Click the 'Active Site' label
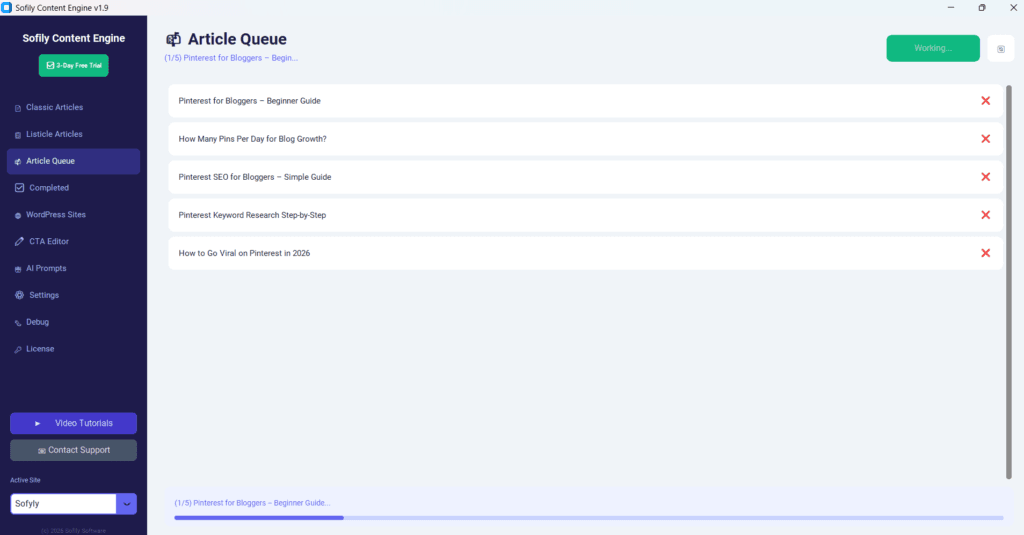 tap(25, 480)
